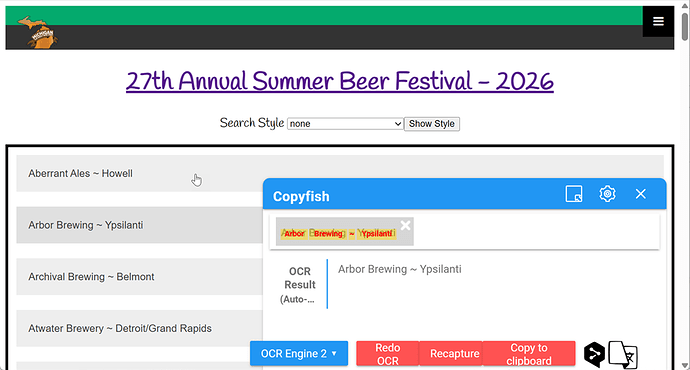Select Aberrant Ales ~ Howell row
The image size is (690, 370).
(340, 173)
